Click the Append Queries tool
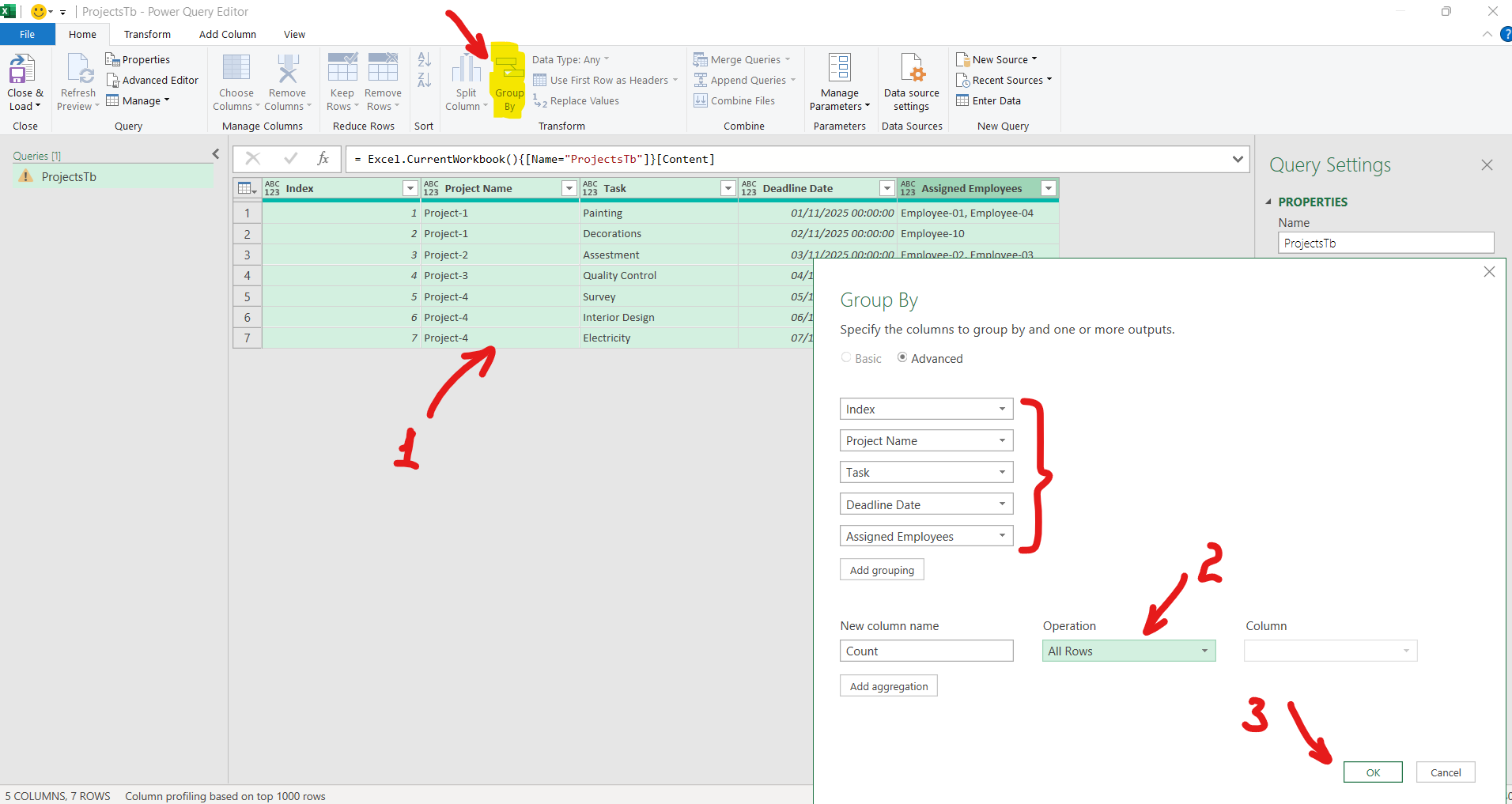The height and width of the screenshot is (804, 1512). [x=745, y=80]
